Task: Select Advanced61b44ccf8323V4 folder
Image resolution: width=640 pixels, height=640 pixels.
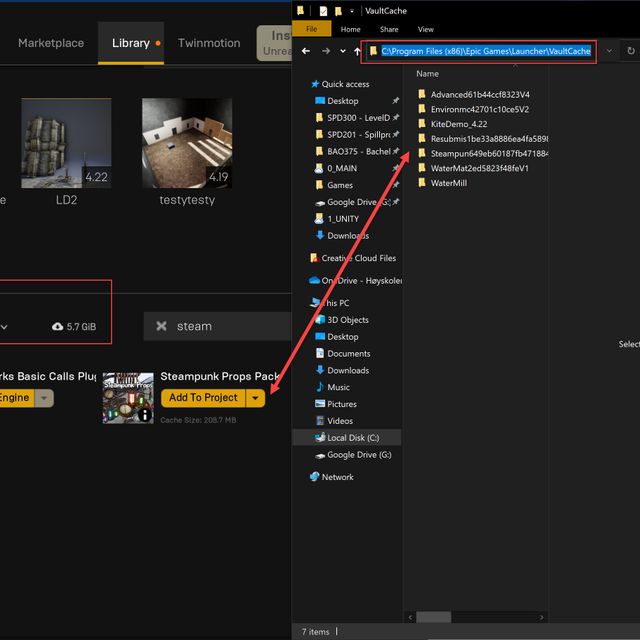Action: coord(480,95)
